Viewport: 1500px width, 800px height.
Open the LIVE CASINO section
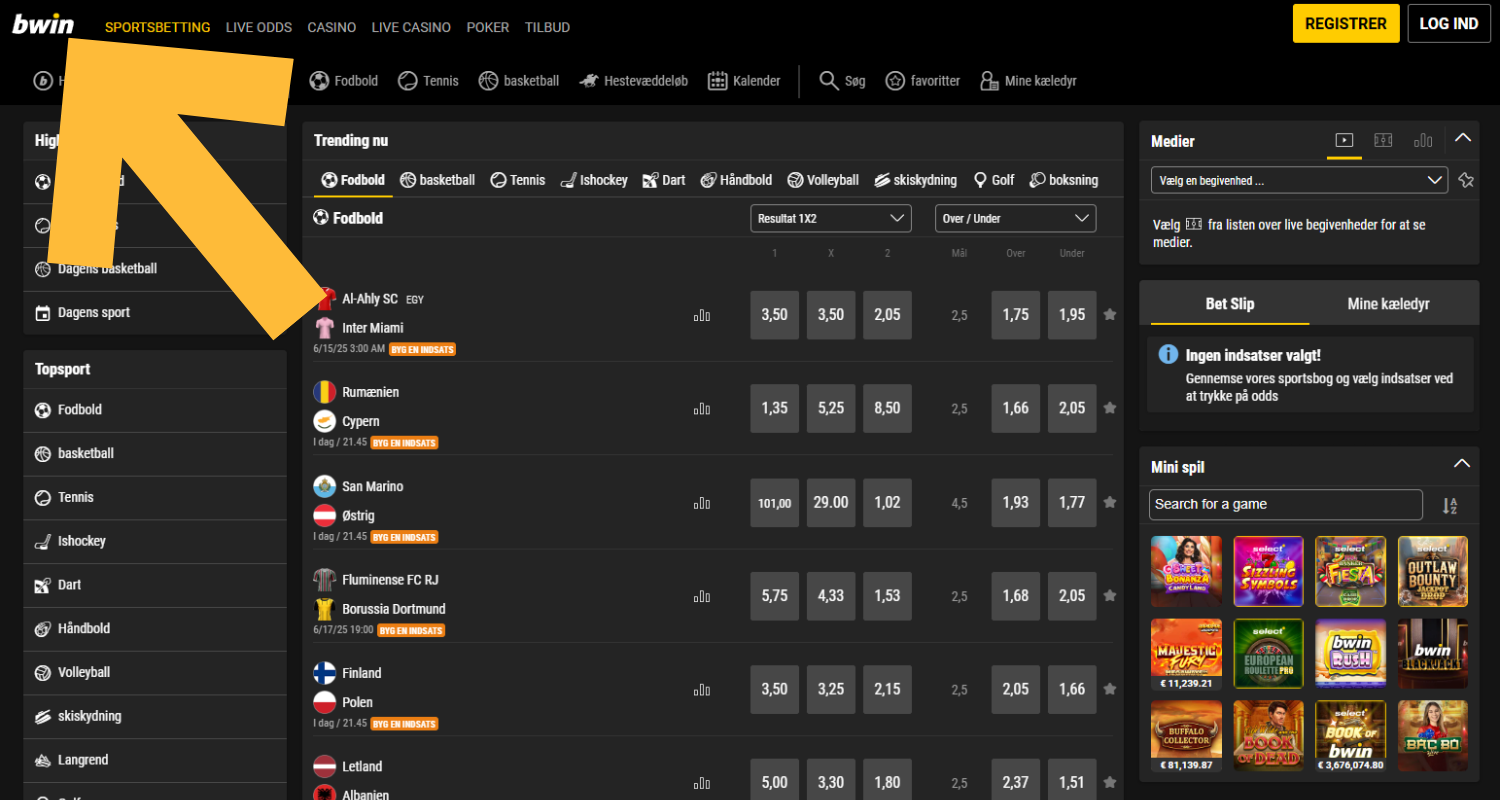[411, 27]
